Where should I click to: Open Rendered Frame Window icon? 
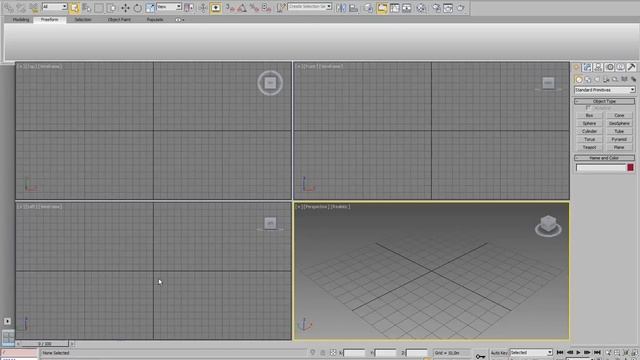(448, 7)
